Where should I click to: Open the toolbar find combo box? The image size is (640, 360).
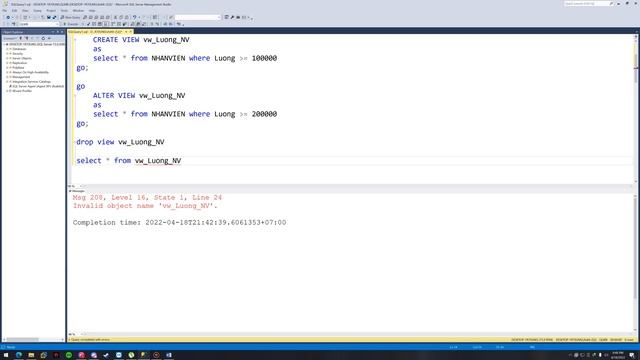click(198, 17)
